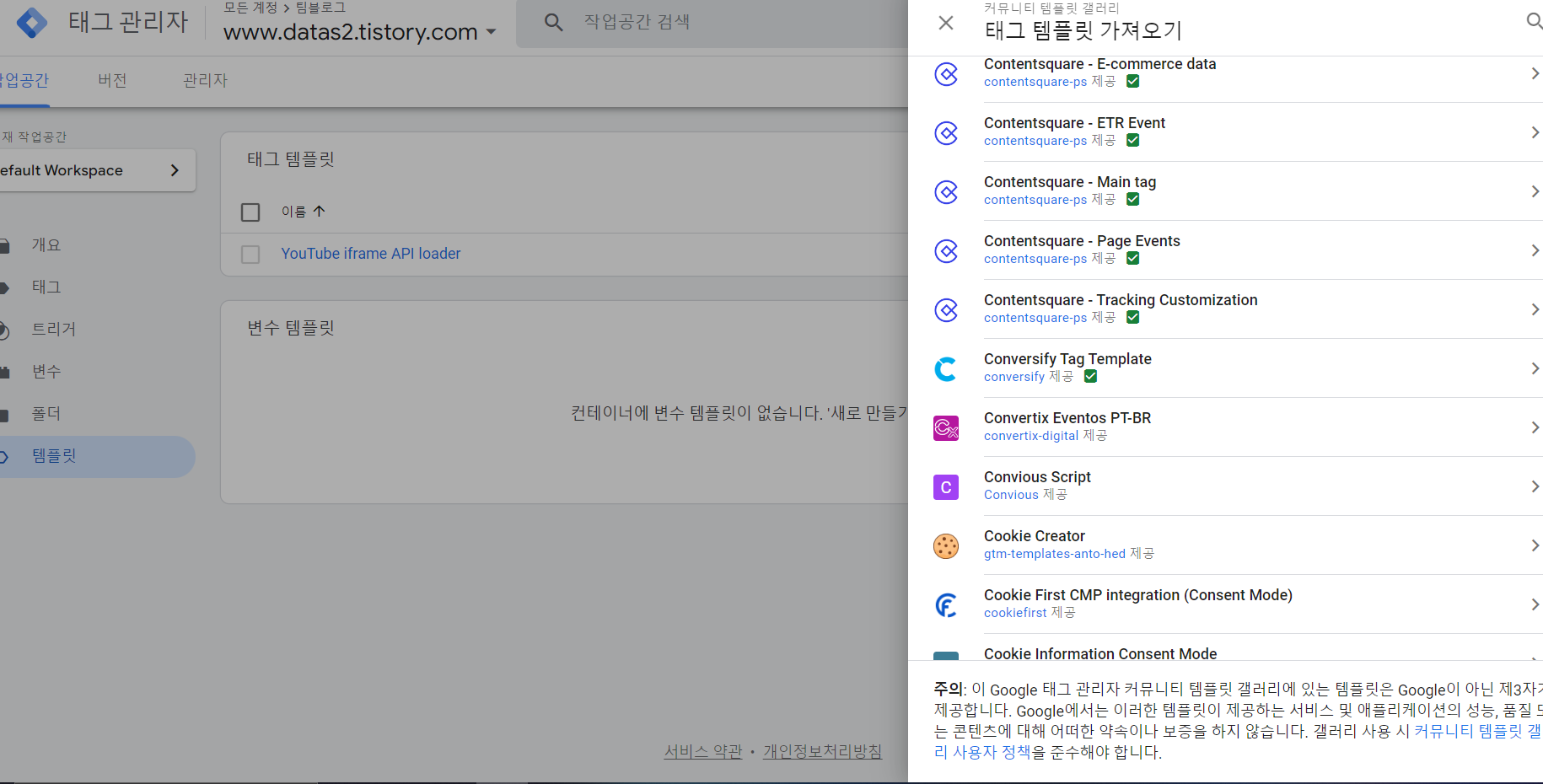This screenshot has width=1543, height=784.
Task: Click the Convious Script purple icon
Action: [946, 487]
